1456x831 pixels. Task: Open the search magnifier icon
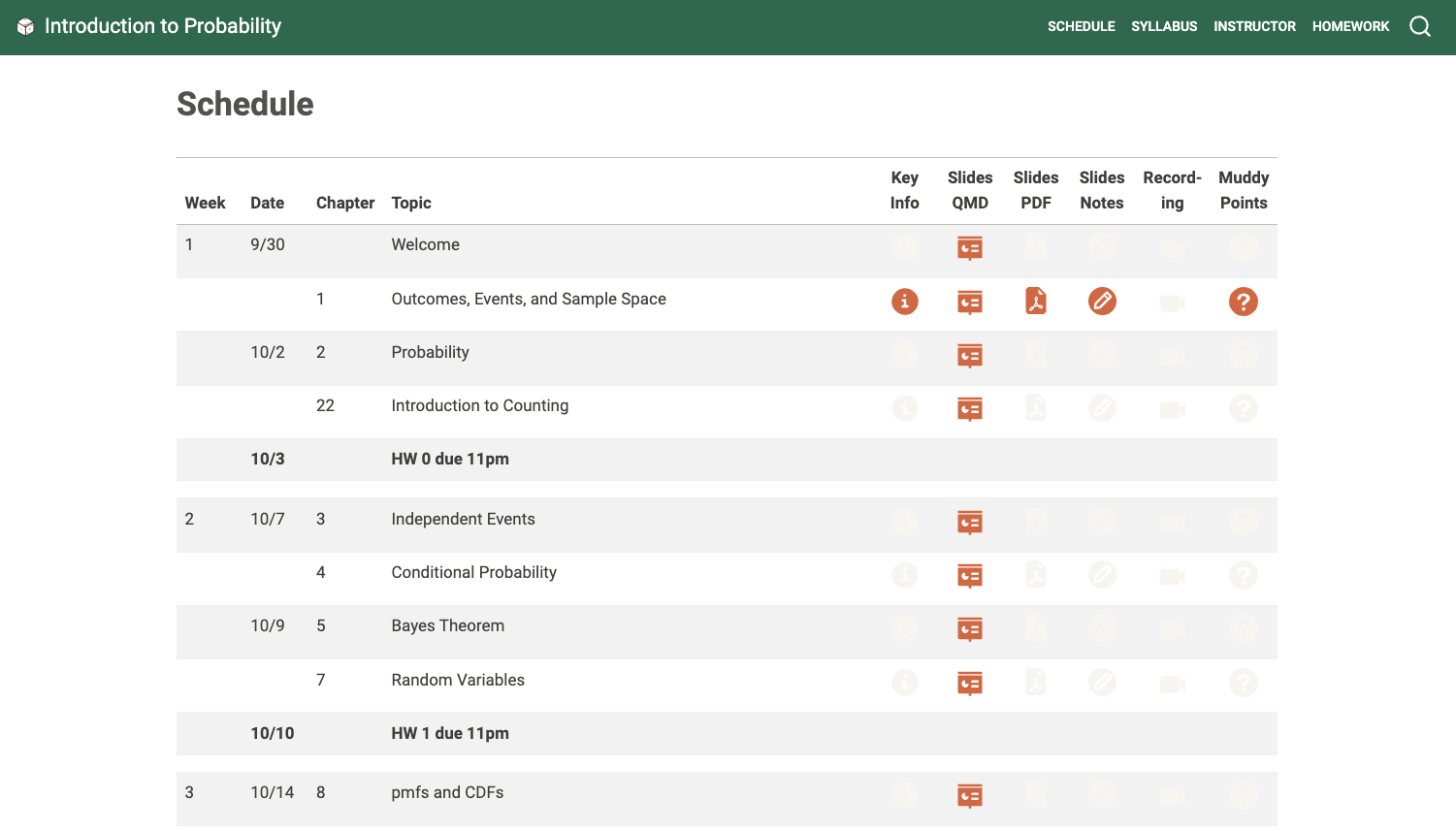[1420, 26]
